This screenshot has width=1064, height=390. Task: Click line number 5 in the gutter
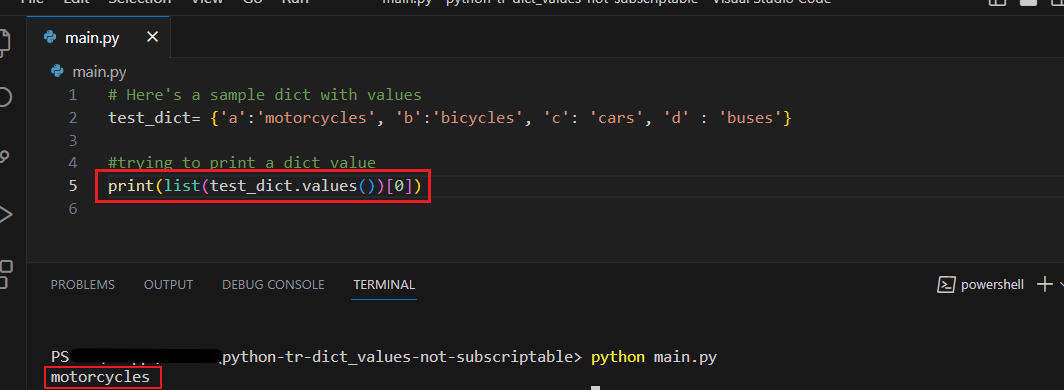point(73,186)
